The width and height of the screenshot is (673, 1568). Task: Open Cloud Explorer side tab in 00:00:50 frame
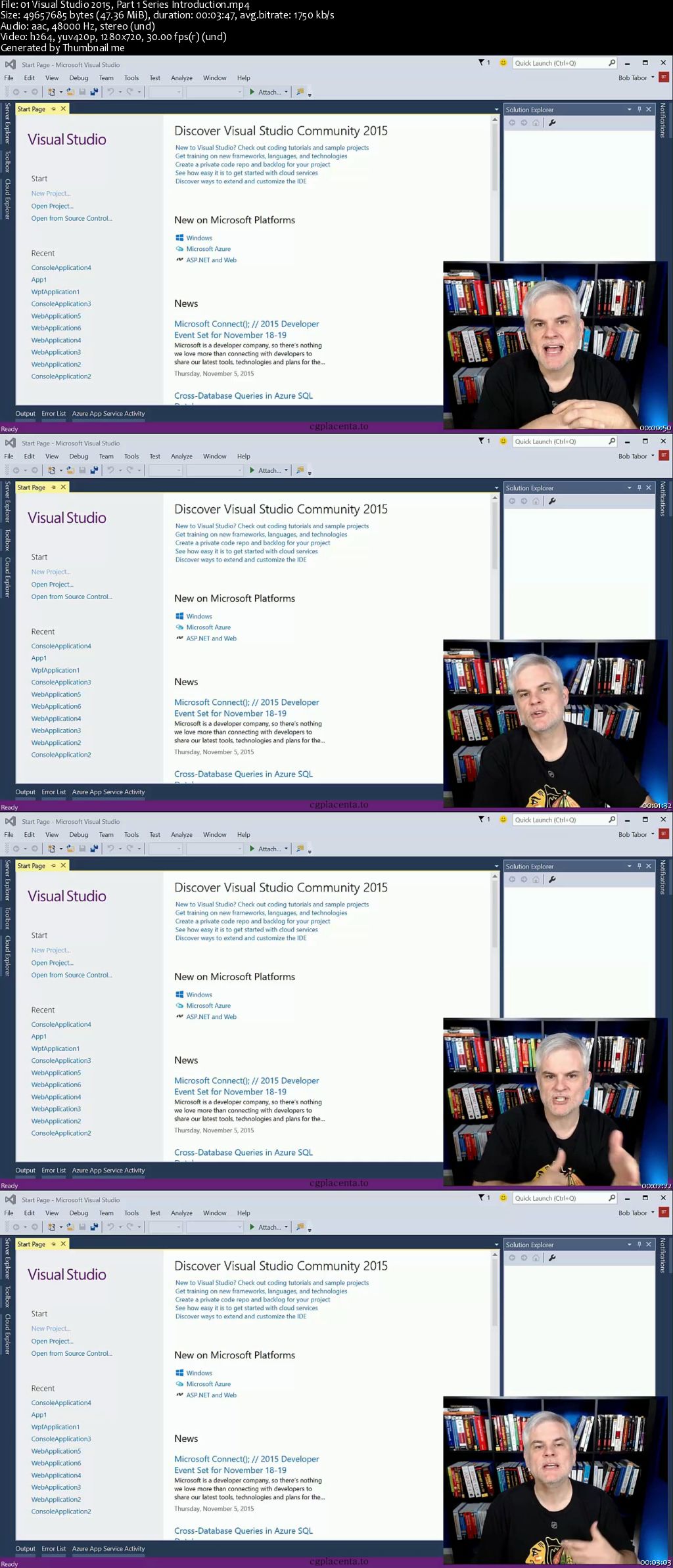click(7, 199)
